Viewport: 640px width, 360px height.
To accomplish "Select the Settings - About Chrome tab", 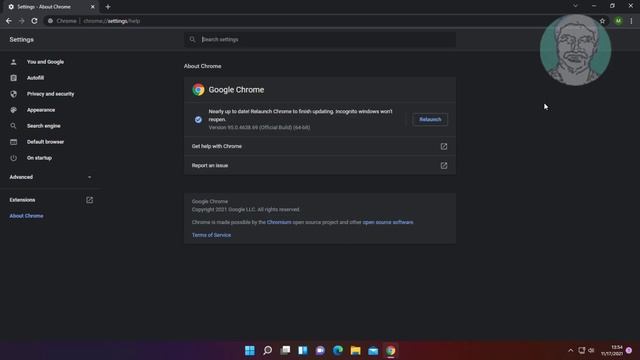I will 49,7.
